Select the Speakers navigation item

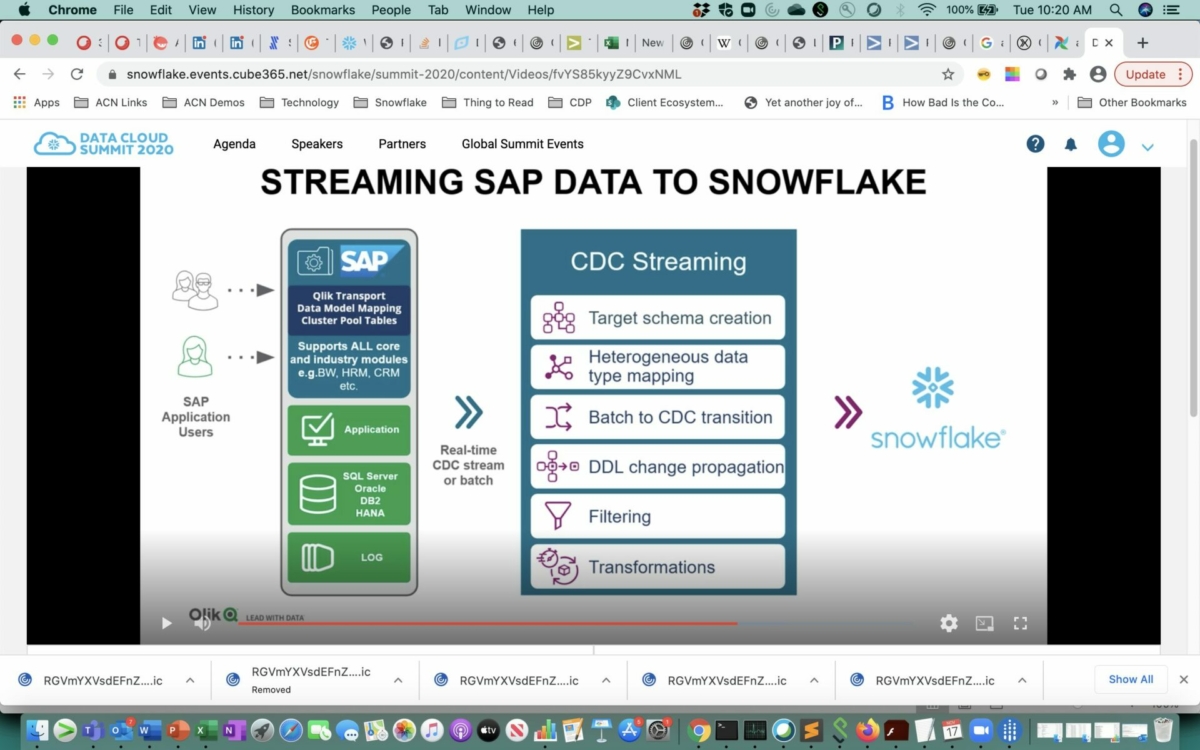pyautogui.click(x=316, y=143)
